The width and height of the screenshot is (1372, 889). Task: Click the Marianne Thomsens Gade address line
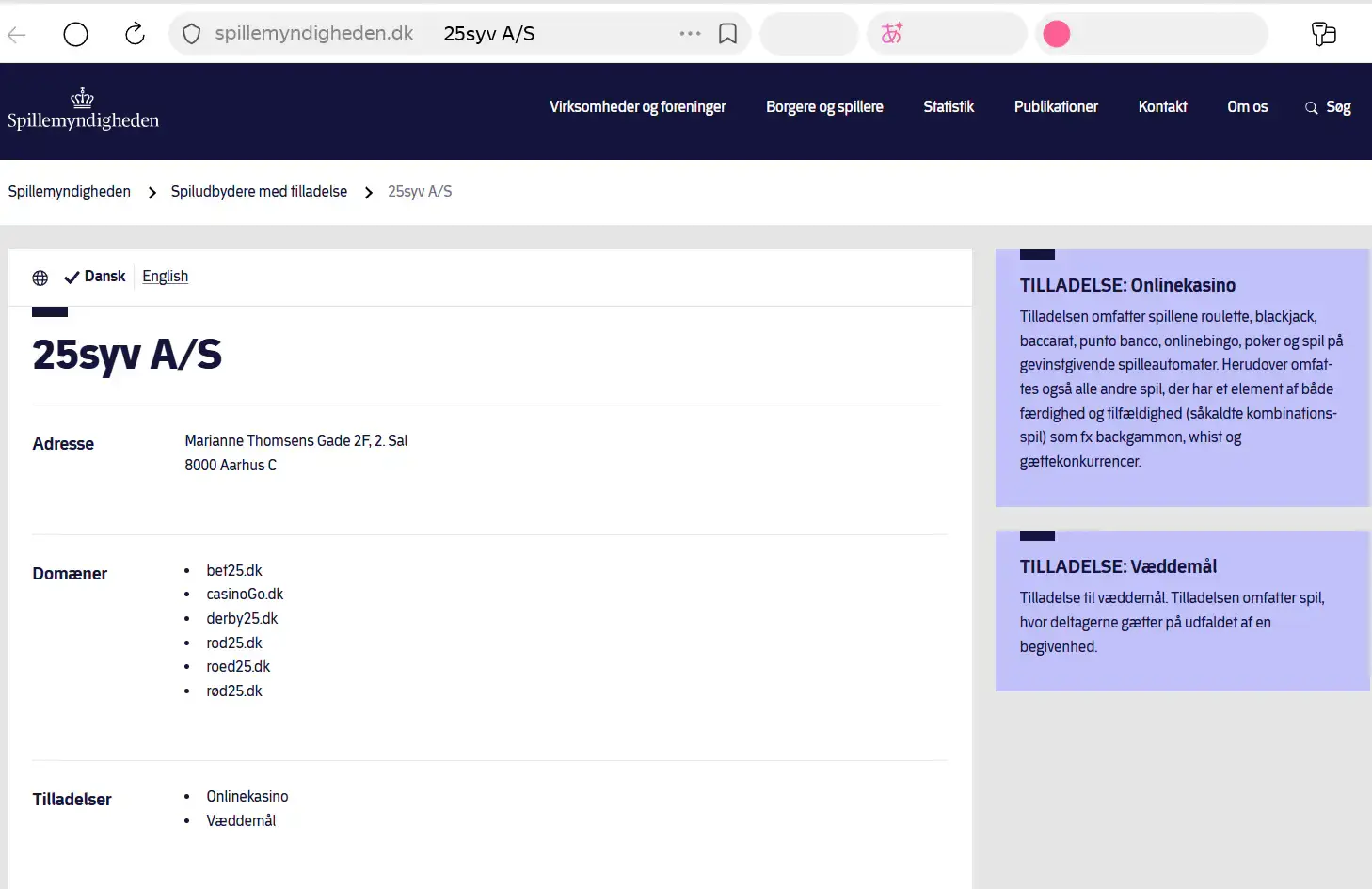pyautogui.click(x=296, y=441)
